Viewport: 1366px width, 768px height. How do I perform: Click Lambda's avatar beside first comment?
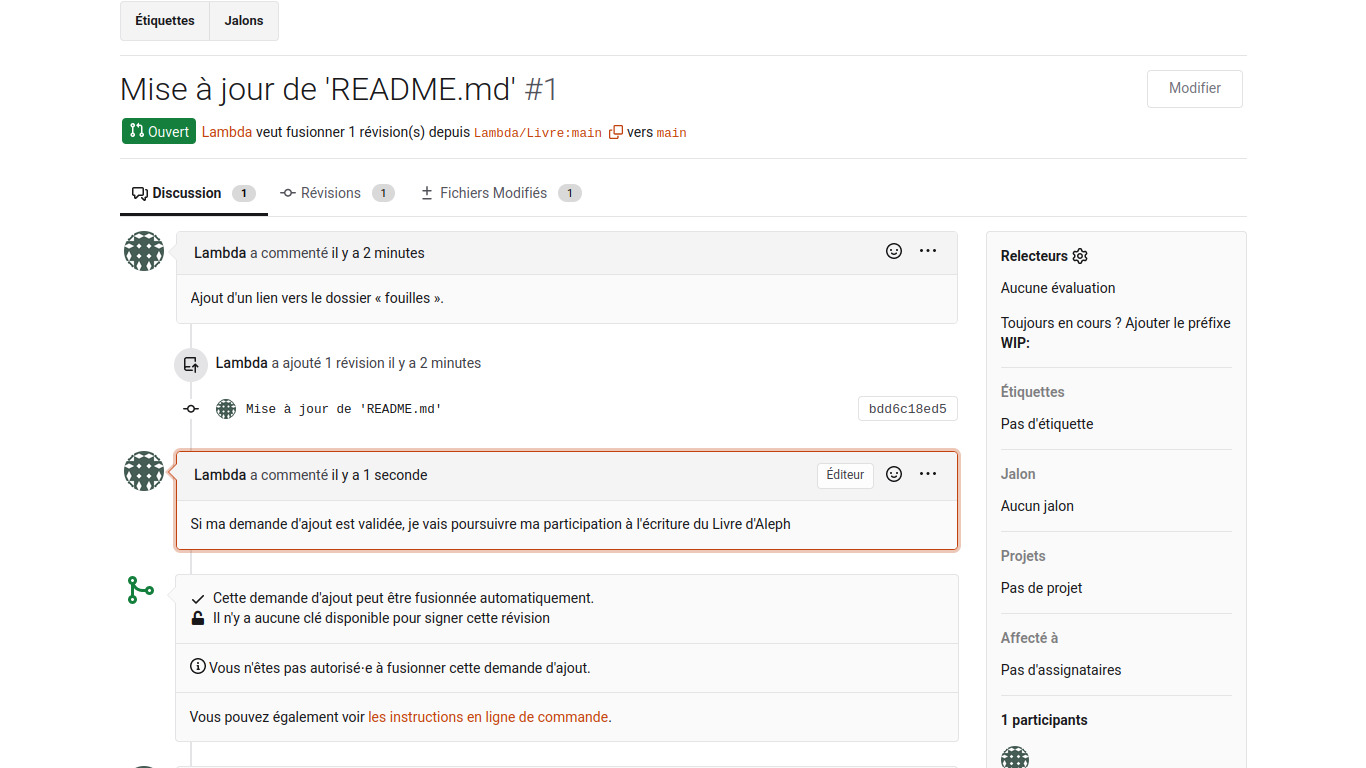[x=144, y=251]
